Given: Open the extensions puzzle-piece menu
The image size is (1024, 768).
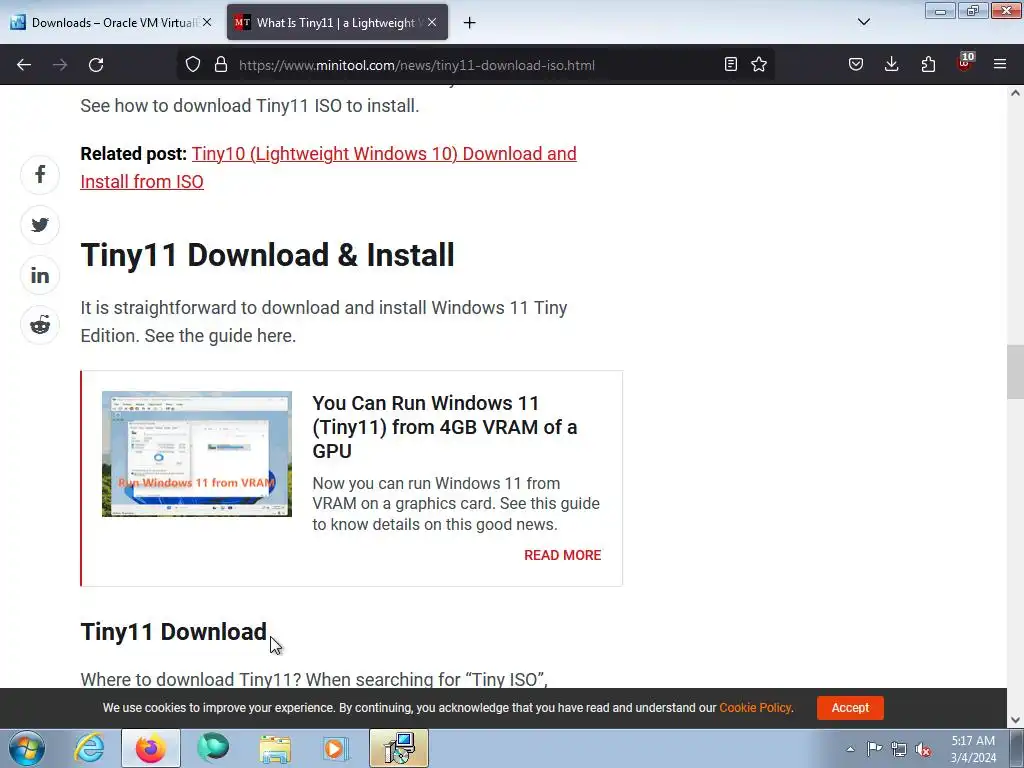Looking at the screenshot, I should tap(928, 64).
